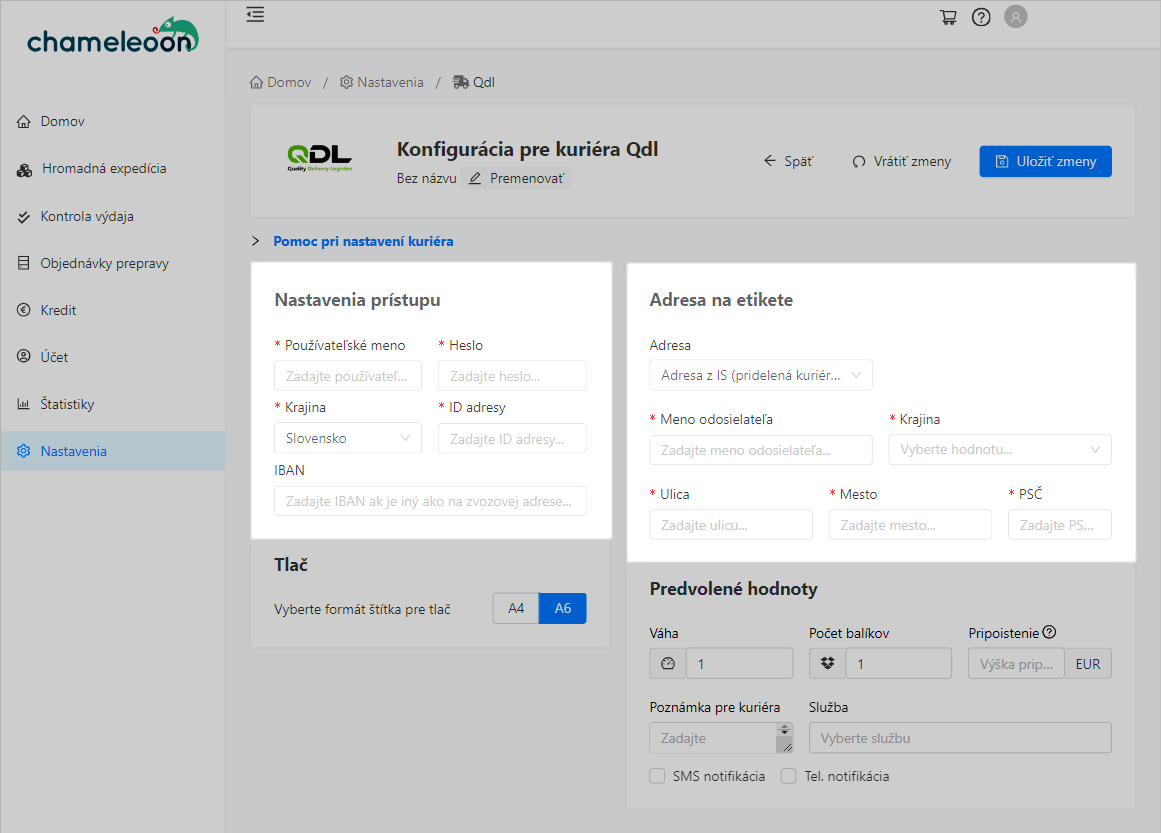
Task: Open Hromadná expedícia in the sidebar
Action: 103,168
